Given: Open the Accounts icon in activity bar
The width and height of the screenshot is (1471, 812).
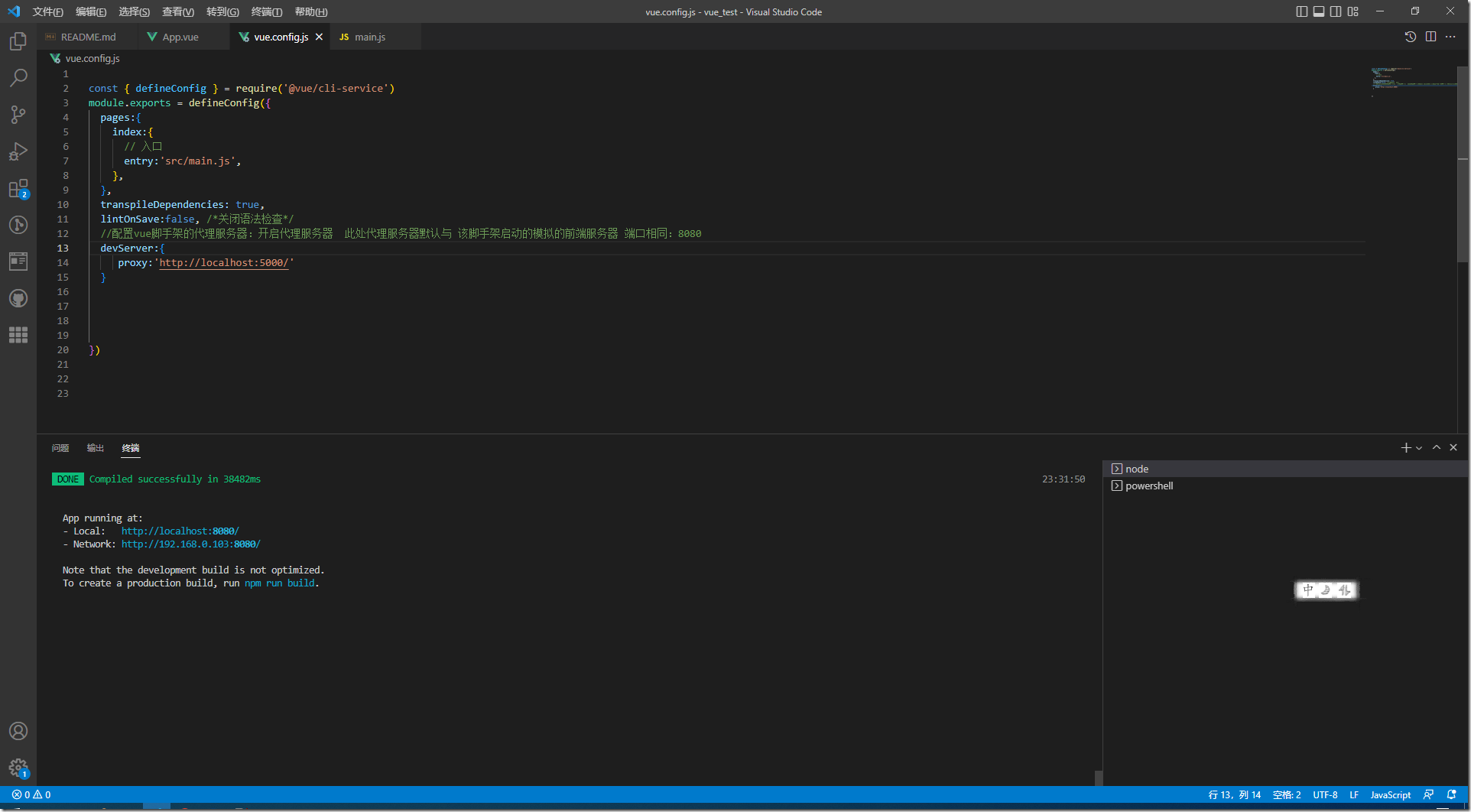Looking at the screenshot, I should [18, 731].
